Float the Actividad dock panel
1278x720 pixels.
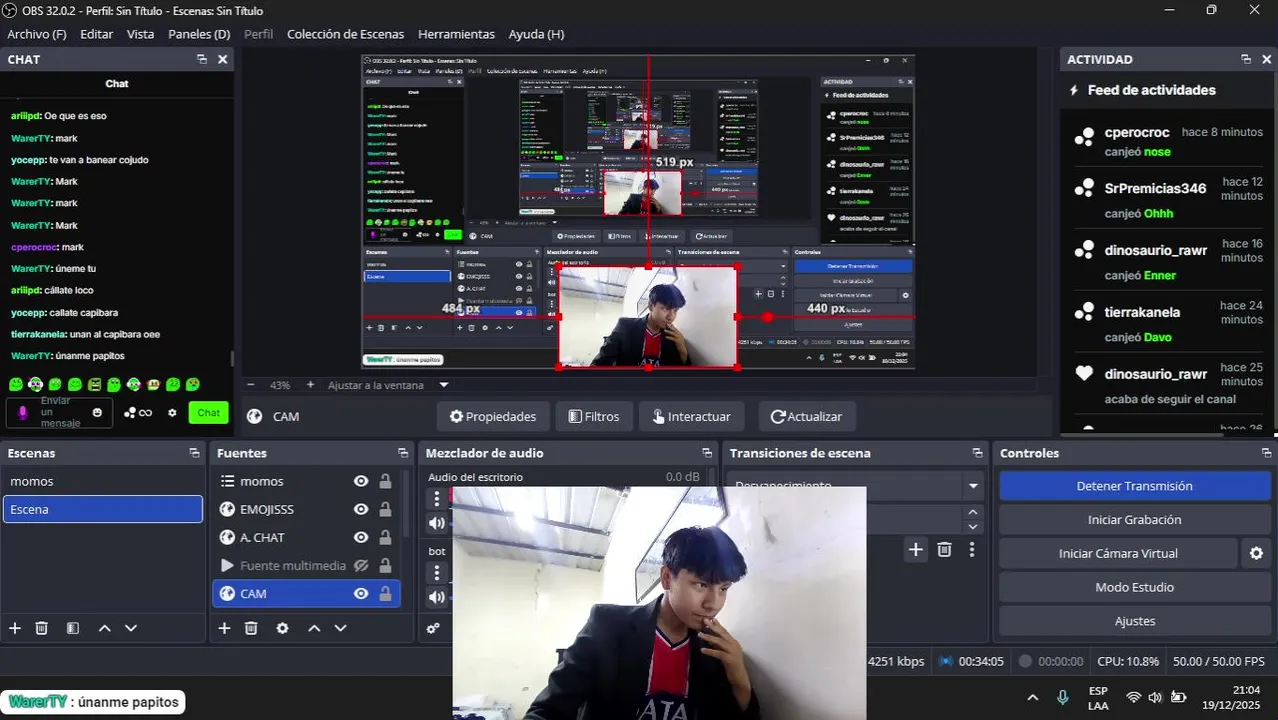pos(1245,59)
